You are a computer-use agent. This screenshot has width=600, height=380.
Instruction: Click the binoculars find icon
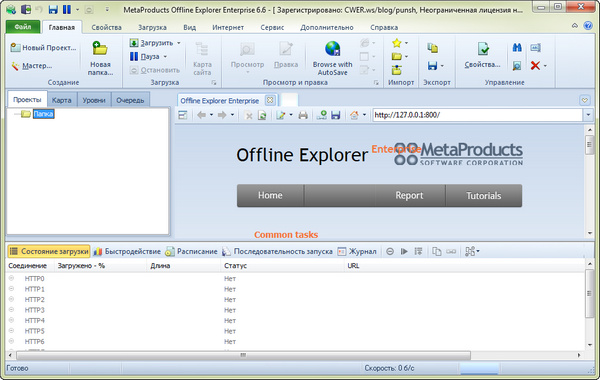[x=517, y=47]
